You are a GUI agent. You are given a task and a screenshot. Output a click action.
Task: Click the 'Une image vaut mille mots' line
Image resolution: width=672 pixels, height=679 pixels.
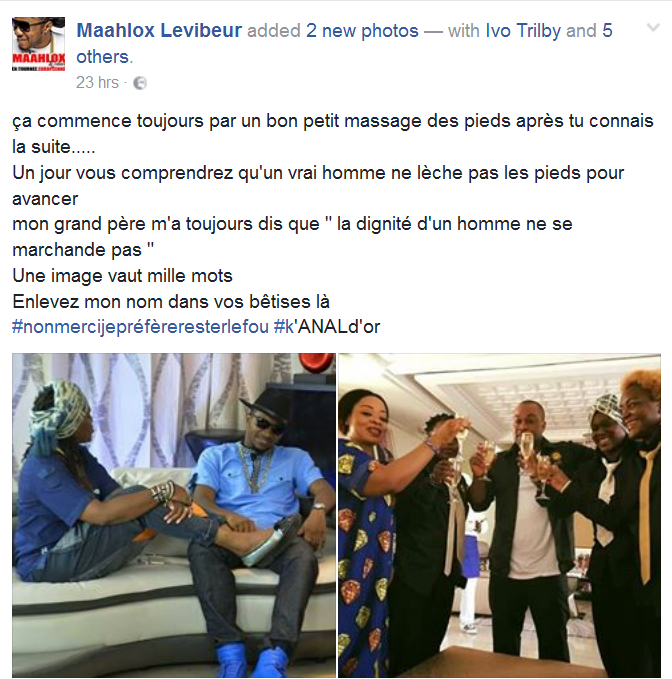click(x=123, y=276)
